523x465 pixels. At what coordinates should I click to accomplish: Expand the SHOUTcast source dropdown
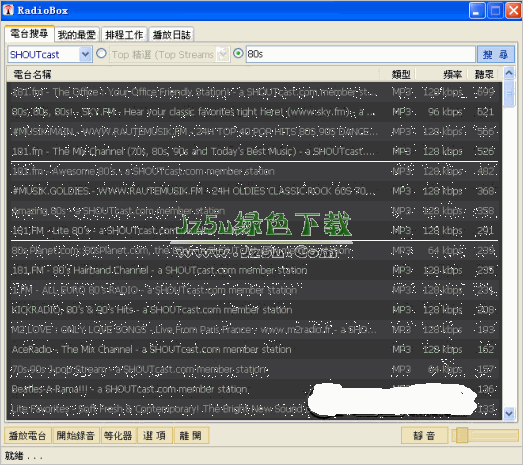[x=85, y=54]
